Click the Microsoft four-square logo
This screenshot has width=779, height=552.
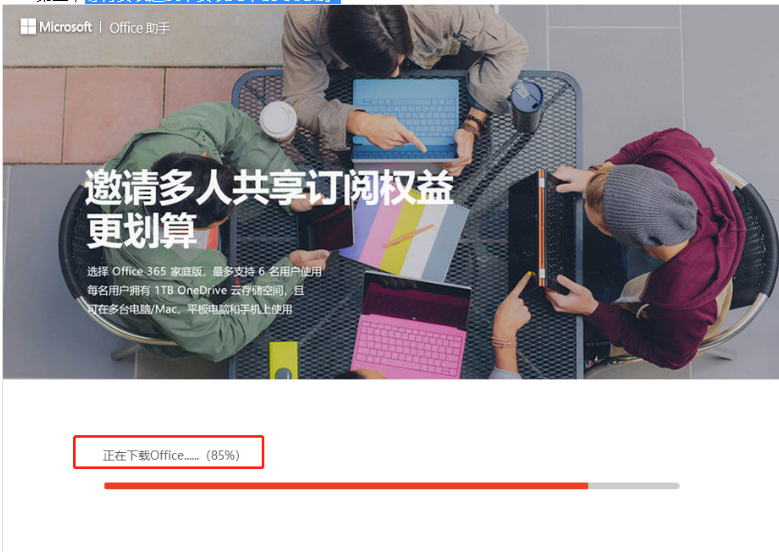(28, 27)
